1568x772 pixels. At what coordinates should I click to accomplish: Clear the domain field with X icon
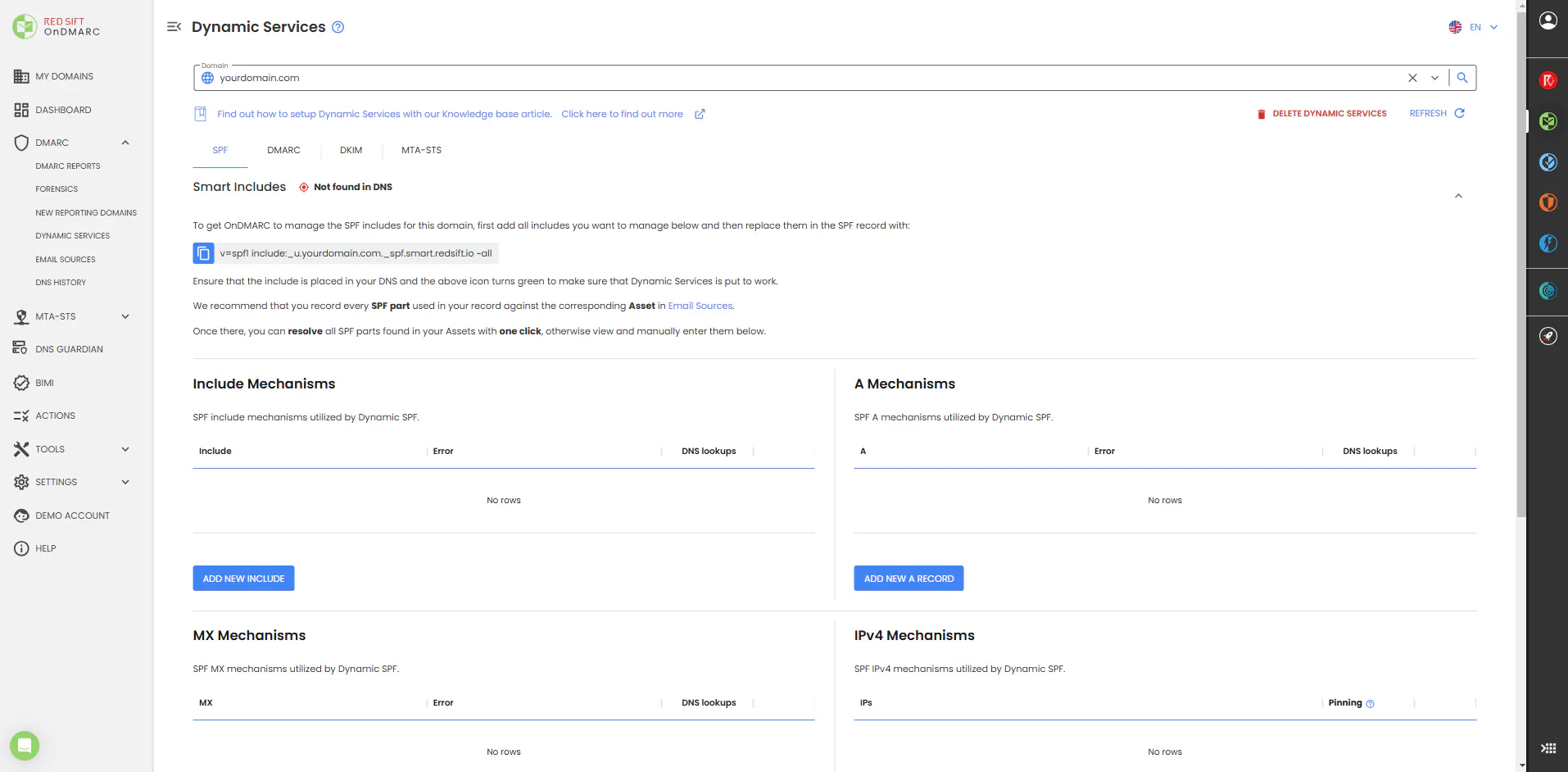pos(1412,78)
